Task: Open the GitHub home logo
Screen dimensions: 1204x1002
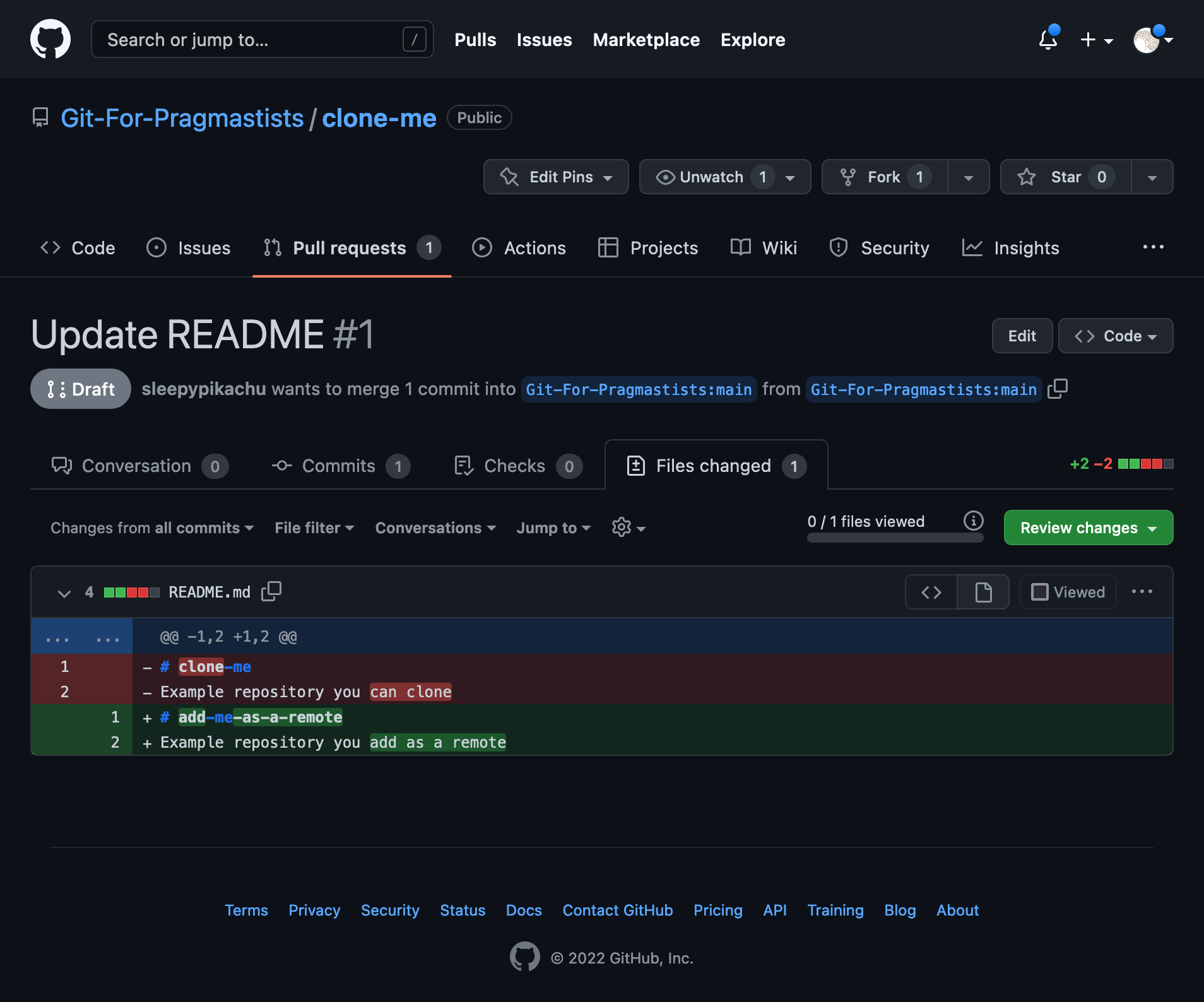Action: click(50, 39)
